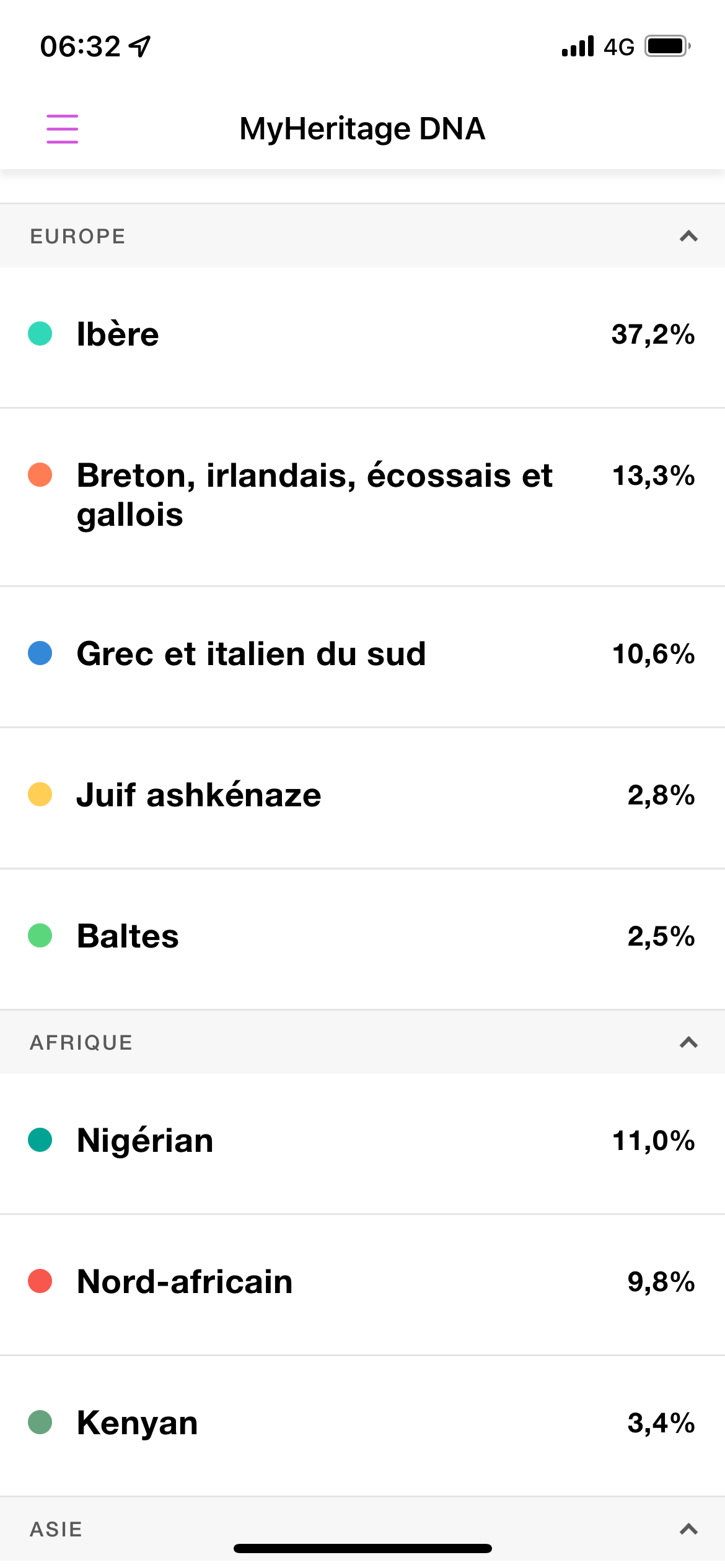
Task: Tap the 37,2% percentage value
Action: click(653, 334)
